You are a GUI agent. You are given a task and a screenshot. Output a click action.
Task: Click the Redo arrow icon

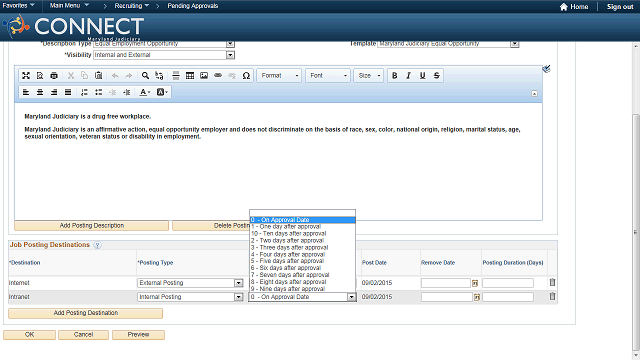(129, 76)
